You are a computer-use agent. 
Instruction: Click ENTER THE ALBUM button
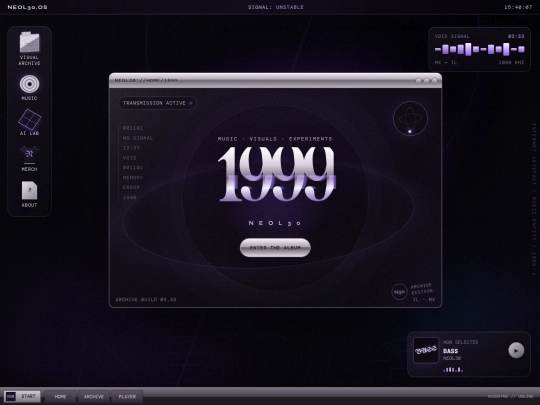(x=275, y=248)
